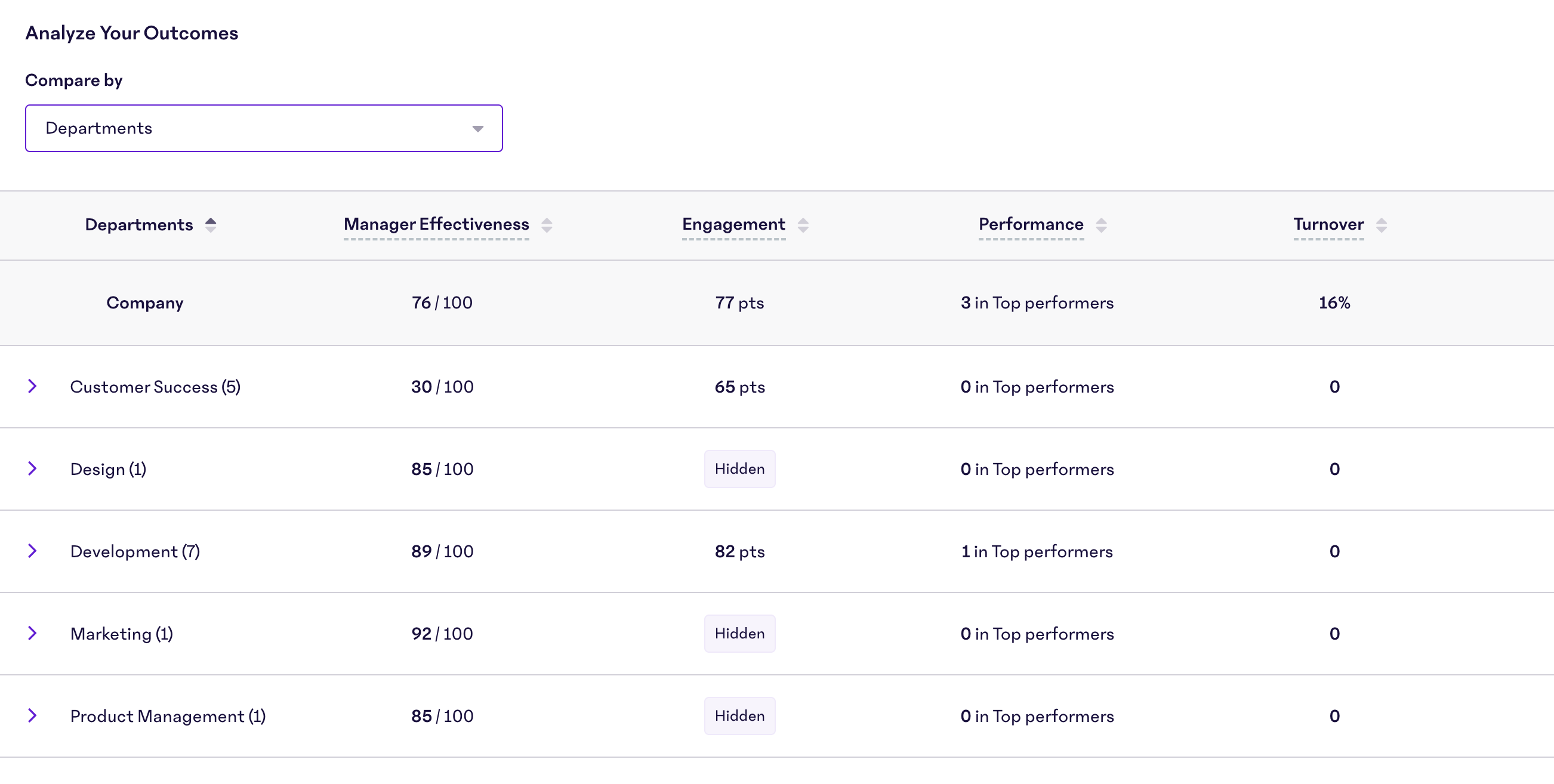Click Product Management score 85 / 100
This screenshot has width=1554, height=784.
point(442,716)
